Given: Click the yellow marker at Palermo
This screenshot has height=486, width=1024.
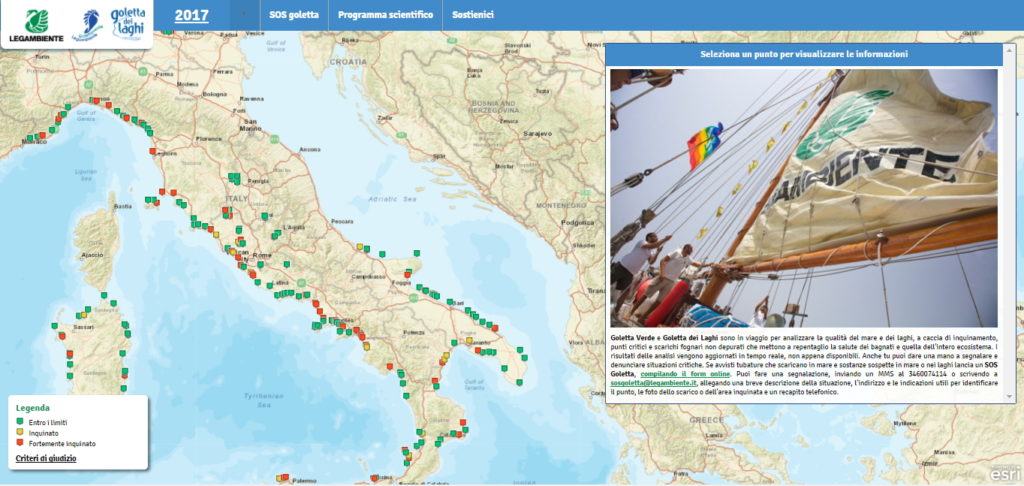Looking at the screenshot, I should click(280, 478).
